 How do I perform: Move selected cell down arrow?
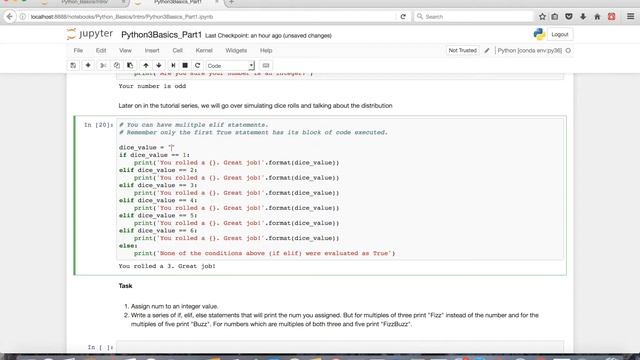pos(159,65)
